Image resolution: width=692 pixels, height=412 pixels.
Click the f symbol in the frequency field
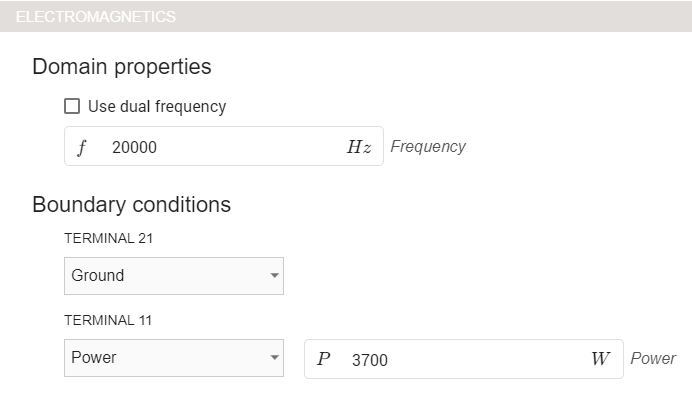click(82, 147)
